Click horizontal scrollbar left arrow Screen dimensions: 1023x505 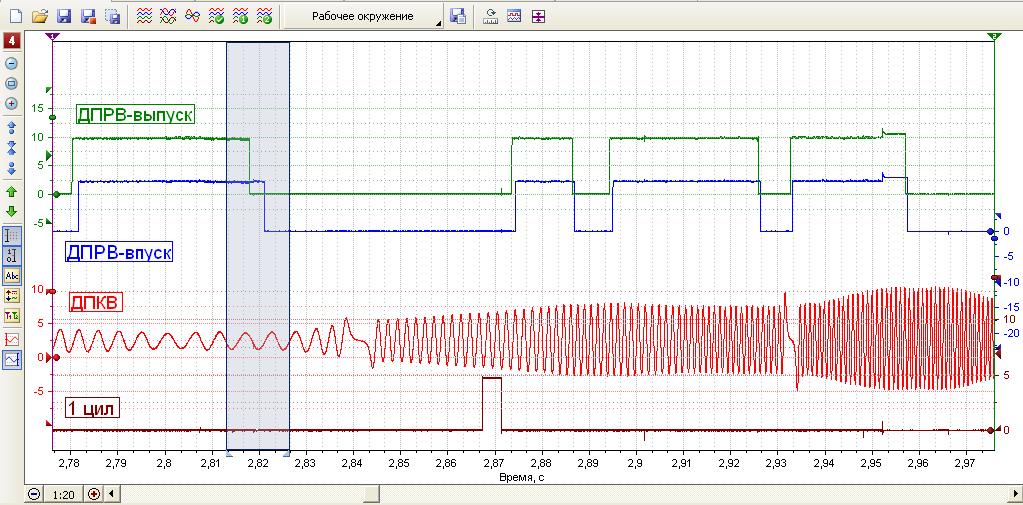pyautogui.click(x=110, y=494)
